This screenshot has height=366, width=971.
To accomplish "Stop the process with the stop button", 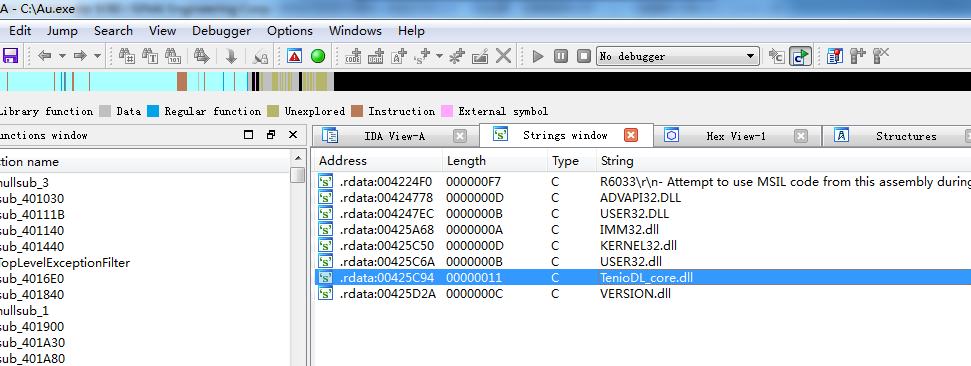I will pos(583,56).
